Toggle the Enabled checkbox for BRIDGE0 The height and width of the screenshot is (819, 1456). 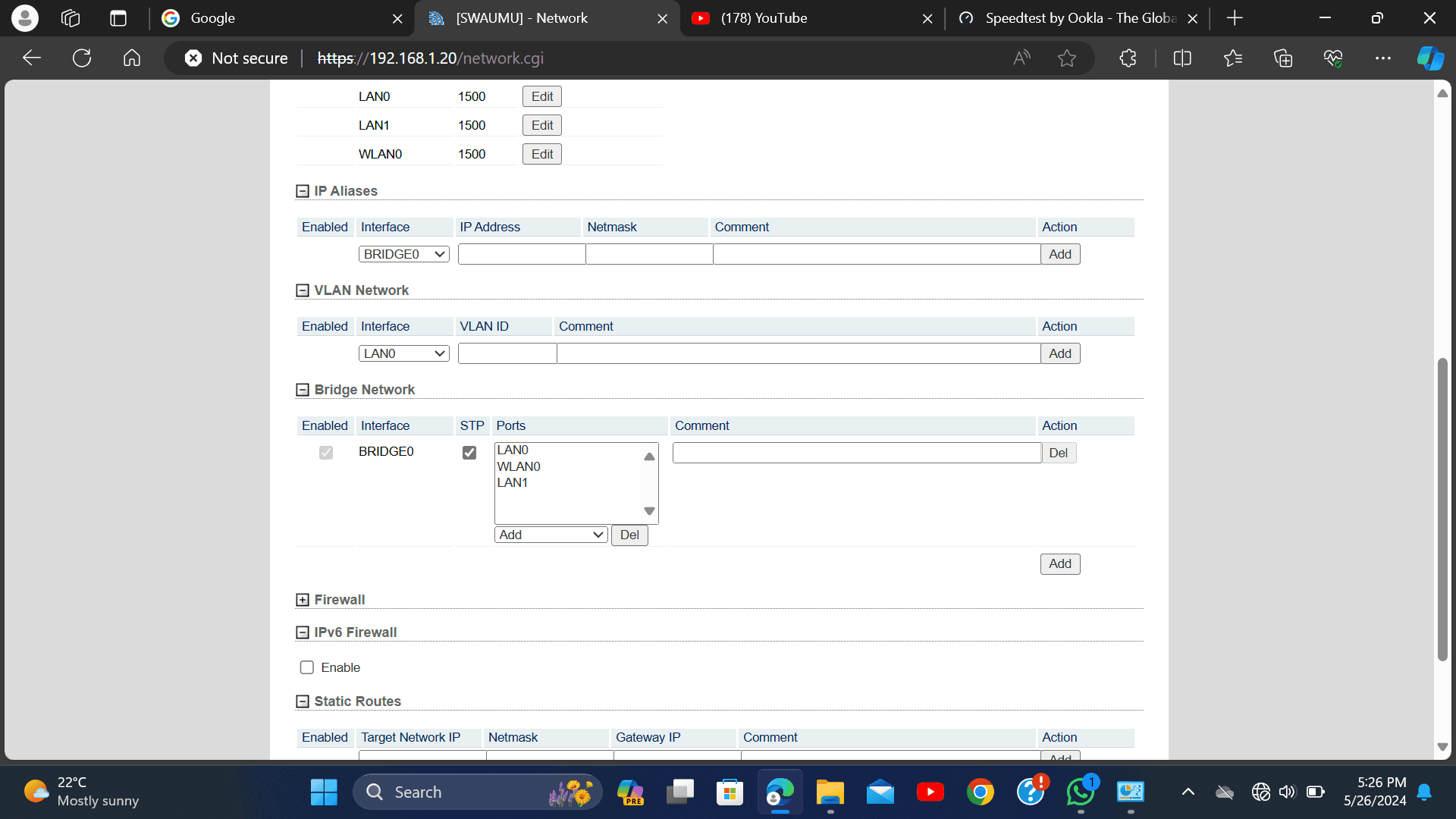(326, 453)
